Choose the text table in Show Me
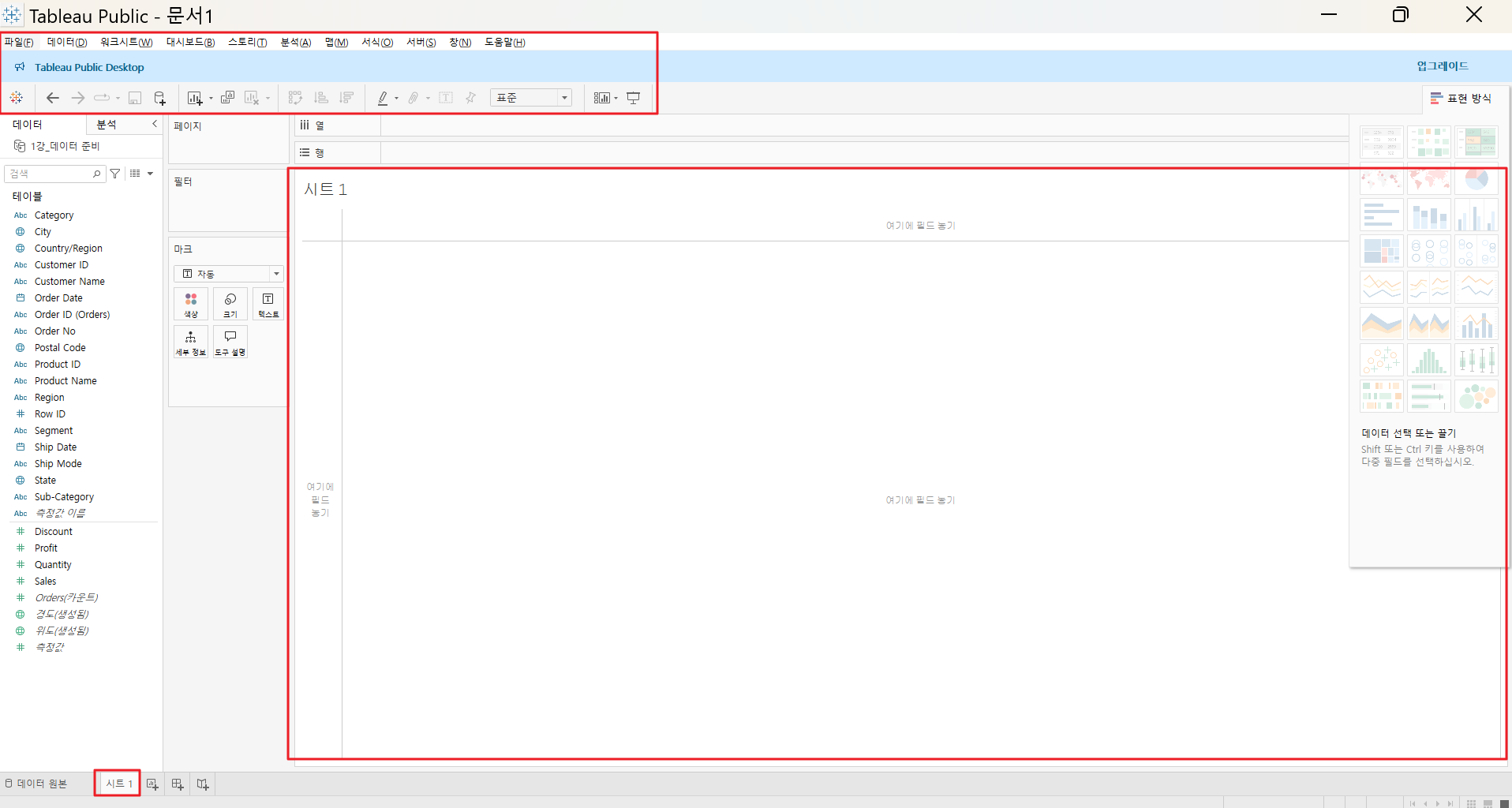 (1382, 143)
